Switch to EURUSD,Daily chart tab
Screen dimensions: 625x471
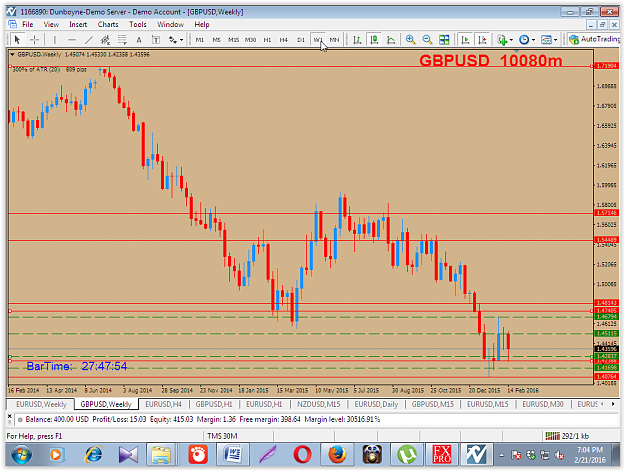tap(376, 404)
